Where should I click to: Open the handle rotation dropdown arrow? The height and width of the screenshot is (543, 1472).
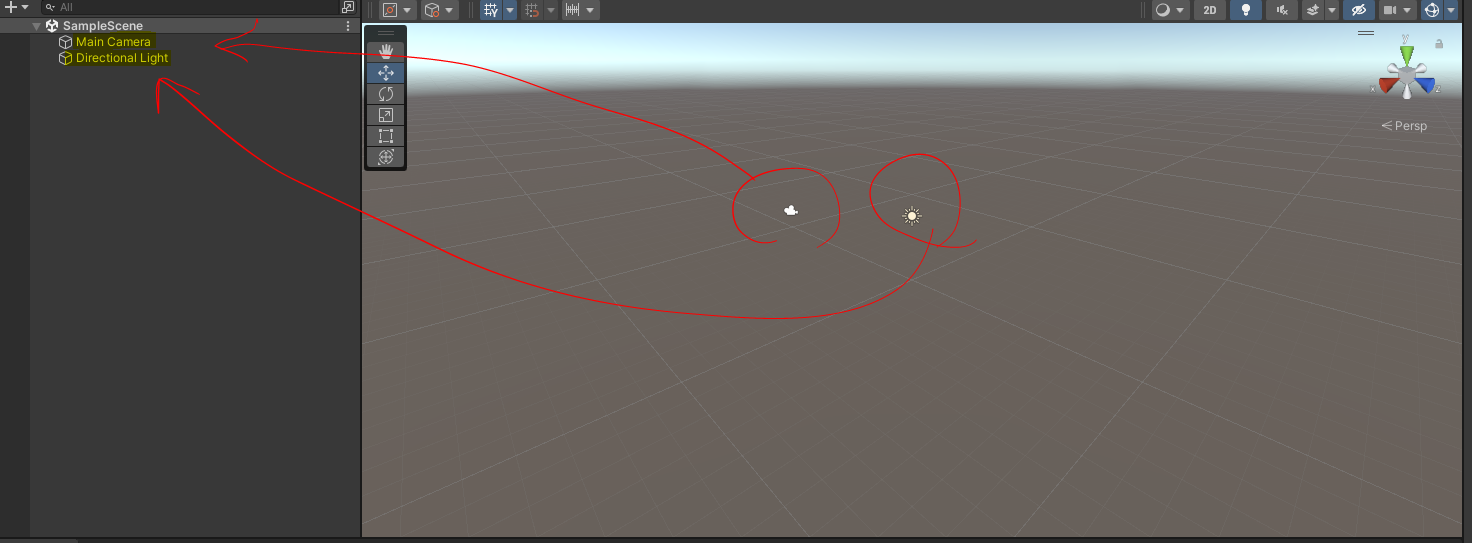(x=450, y=10)
